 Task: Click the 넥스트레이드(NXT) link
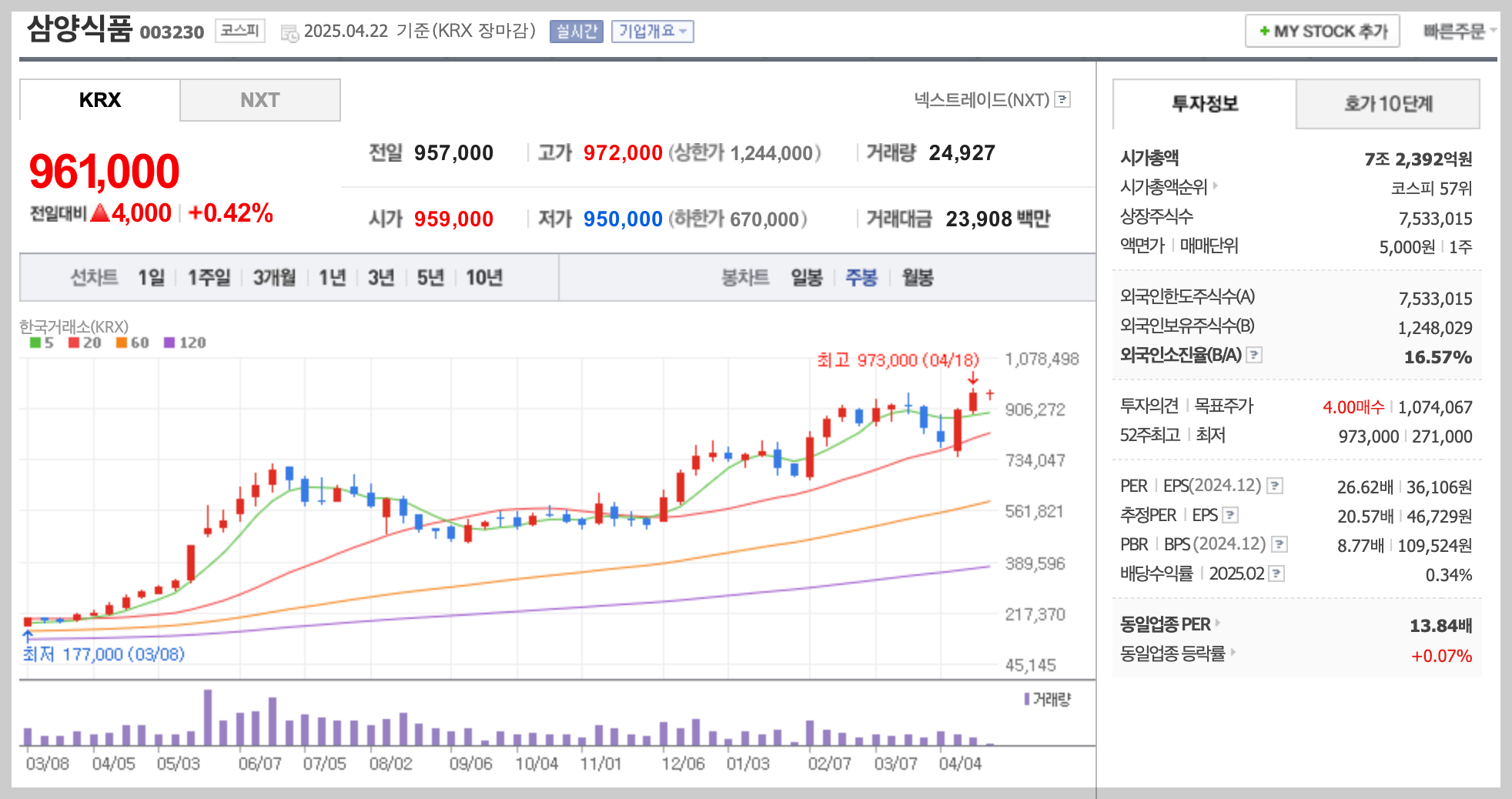[982, 99]
